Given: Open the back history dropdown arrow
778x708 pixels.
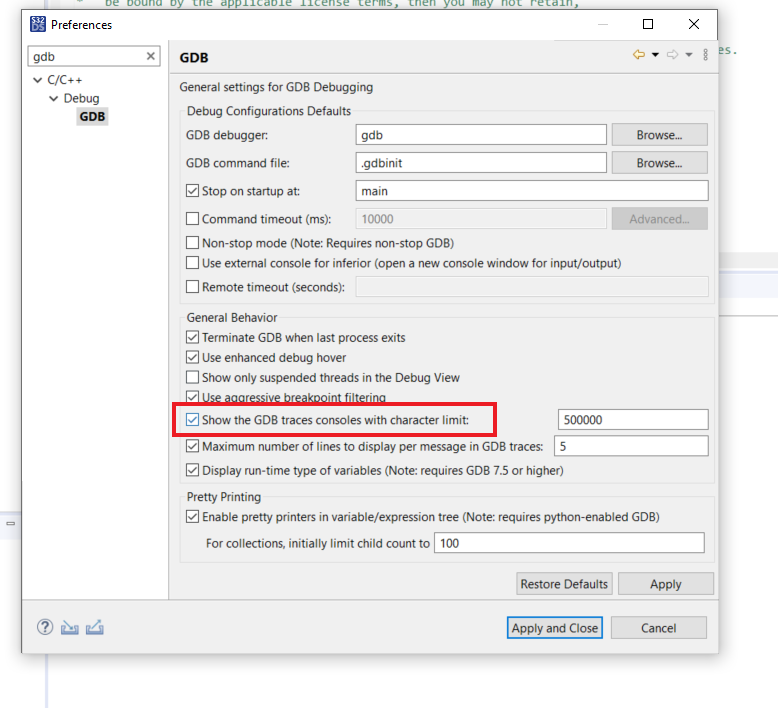Looking at the screenshot, I should (655, 55).
